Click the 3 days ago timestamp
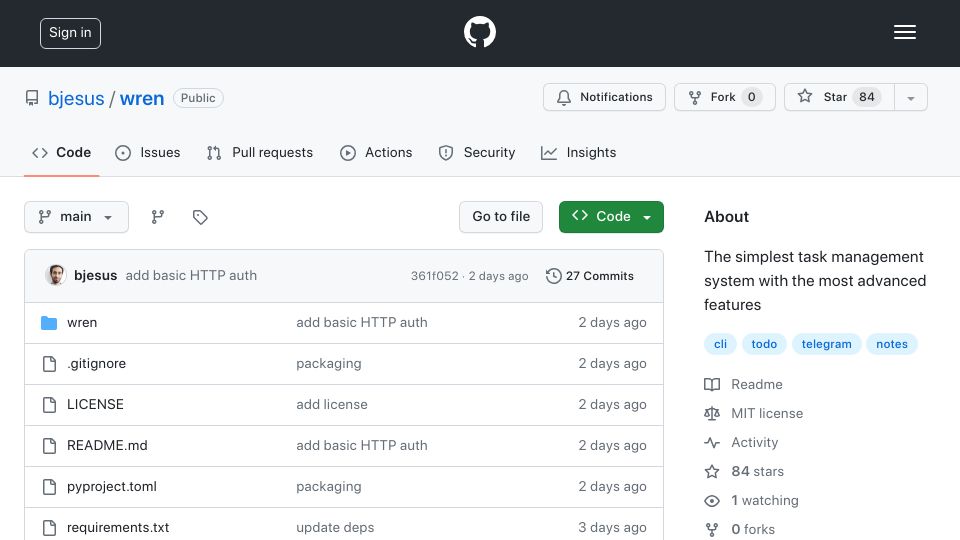This screenshot has height=540, width=960. [x=612, y=528]
